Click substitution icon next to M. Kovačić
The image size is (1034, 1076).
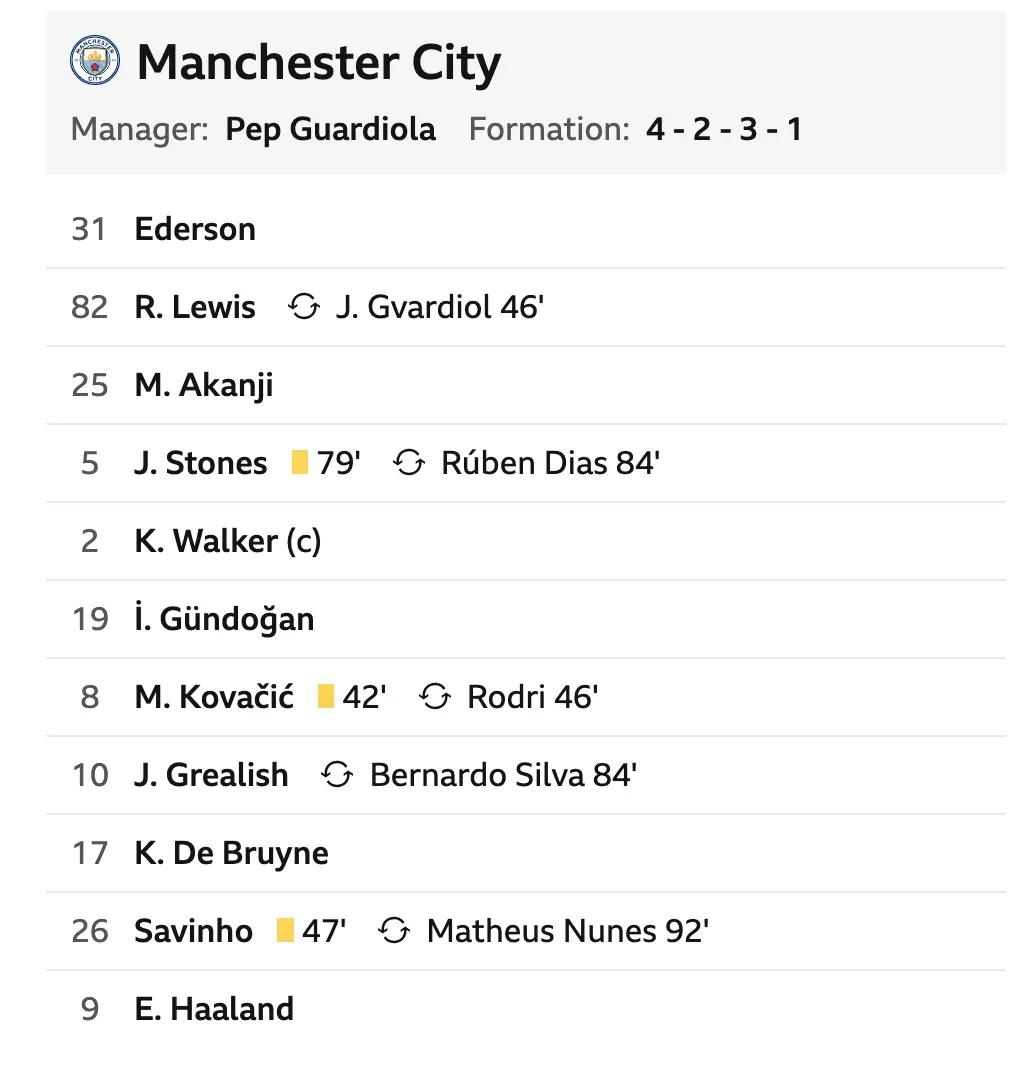click(x=435, y=697)
